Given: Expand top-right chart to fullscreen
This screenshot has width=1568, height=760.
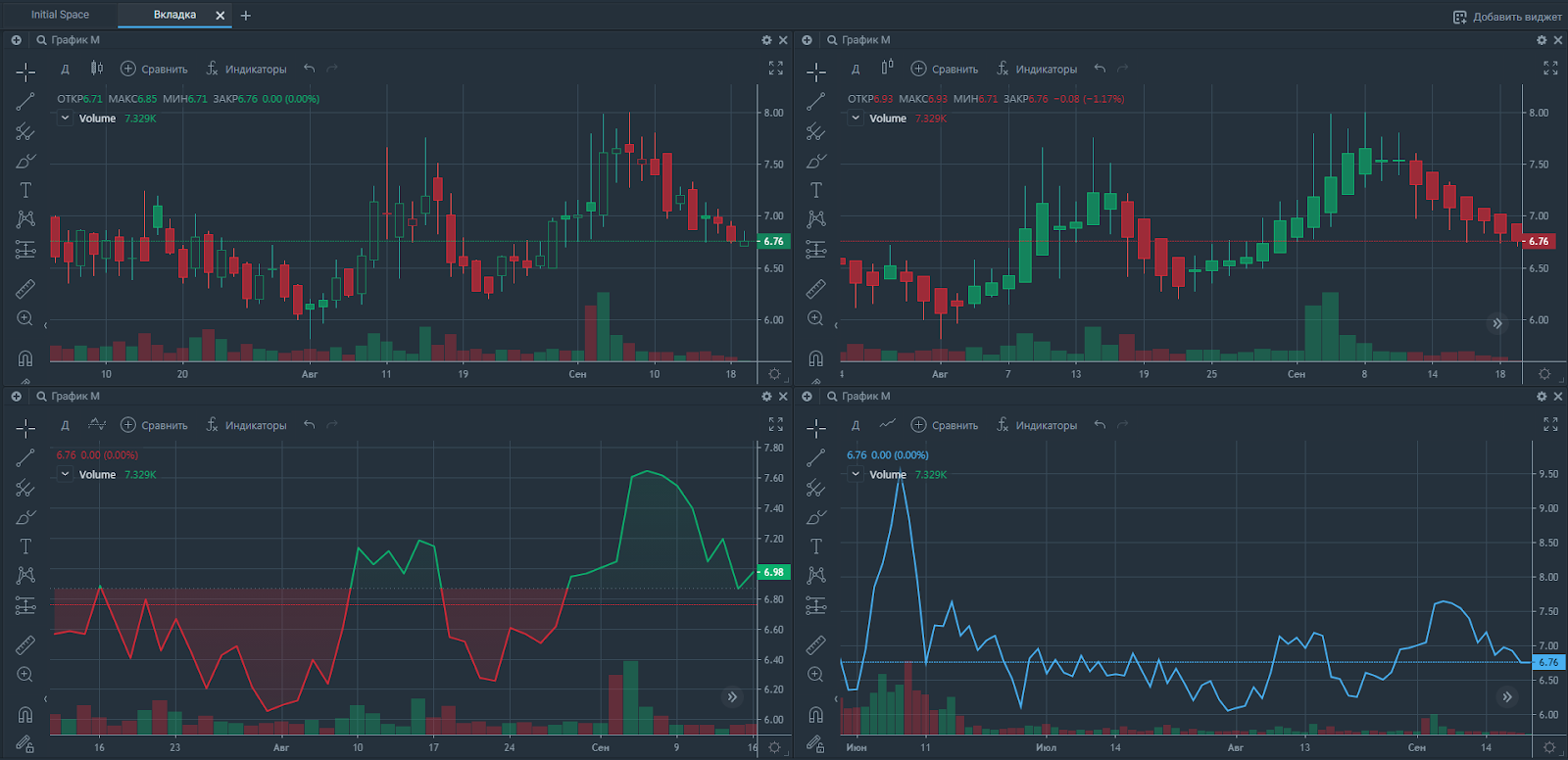Looking at the screenshot, I should (1550, 69).
